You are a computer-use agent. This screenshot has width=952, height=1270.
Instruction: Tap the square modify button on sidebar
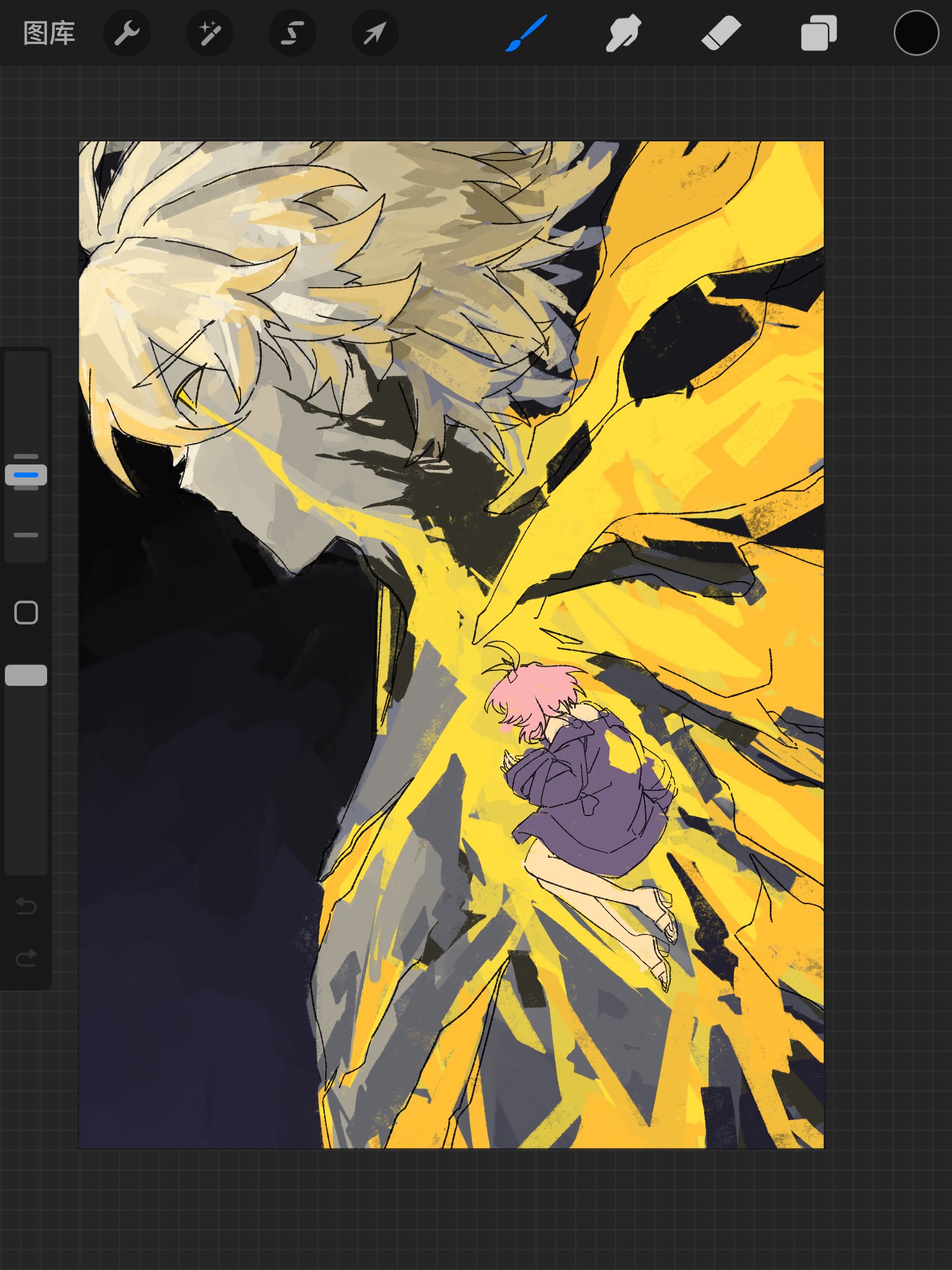(26, 613)
